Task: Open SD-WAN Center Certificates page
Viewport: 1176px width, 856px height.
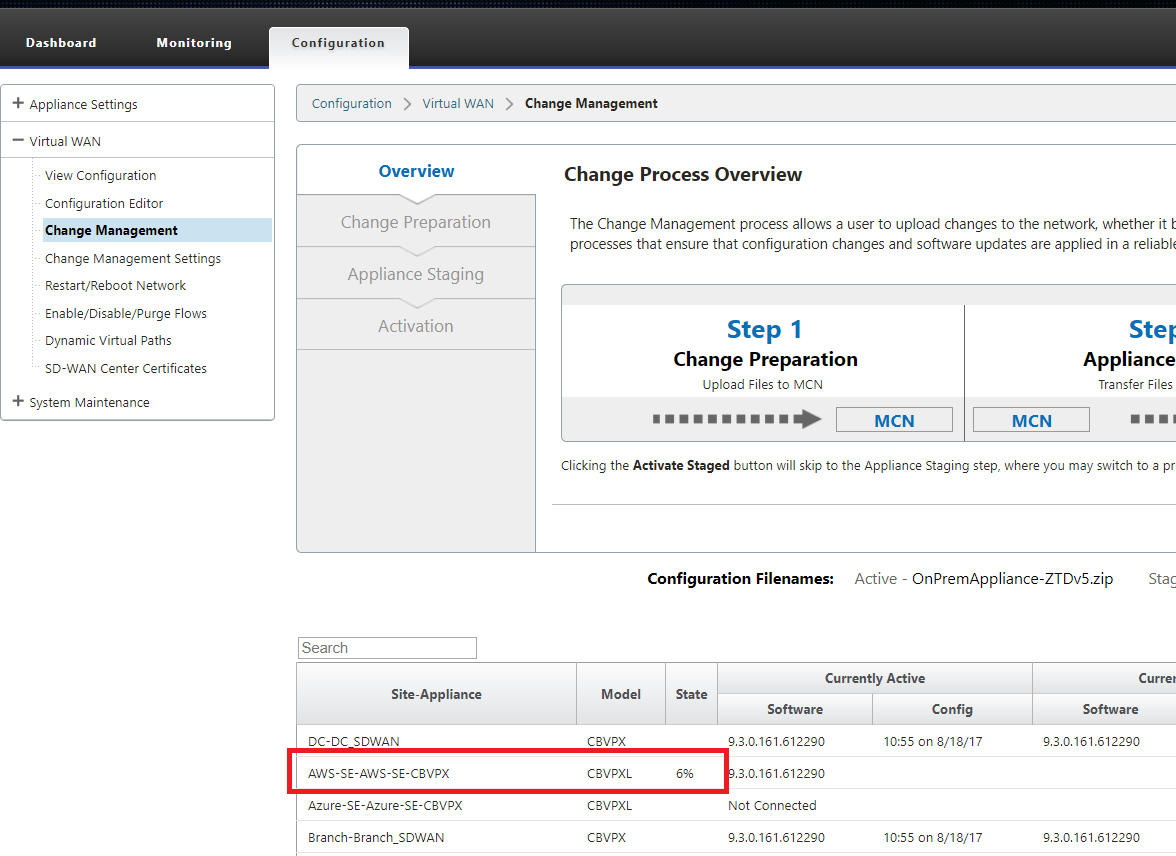Action: pyautogui.click(x=125, y=368)
